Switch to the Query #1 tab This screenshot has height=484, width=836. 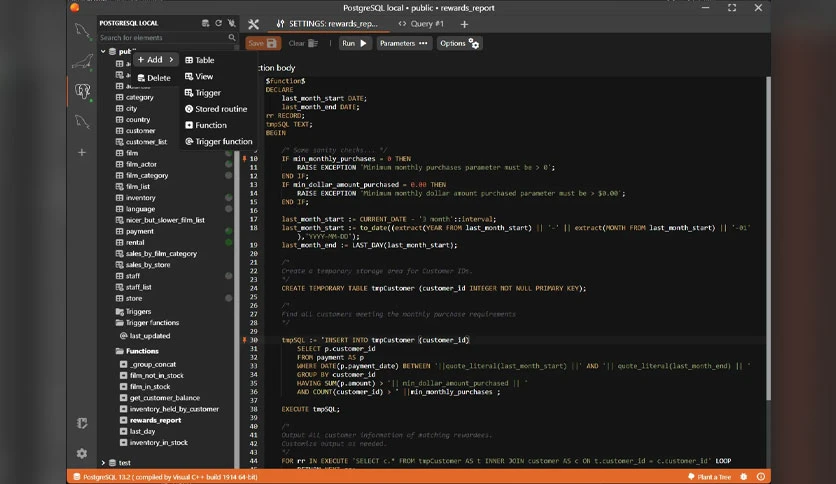(x=421, y=24)
